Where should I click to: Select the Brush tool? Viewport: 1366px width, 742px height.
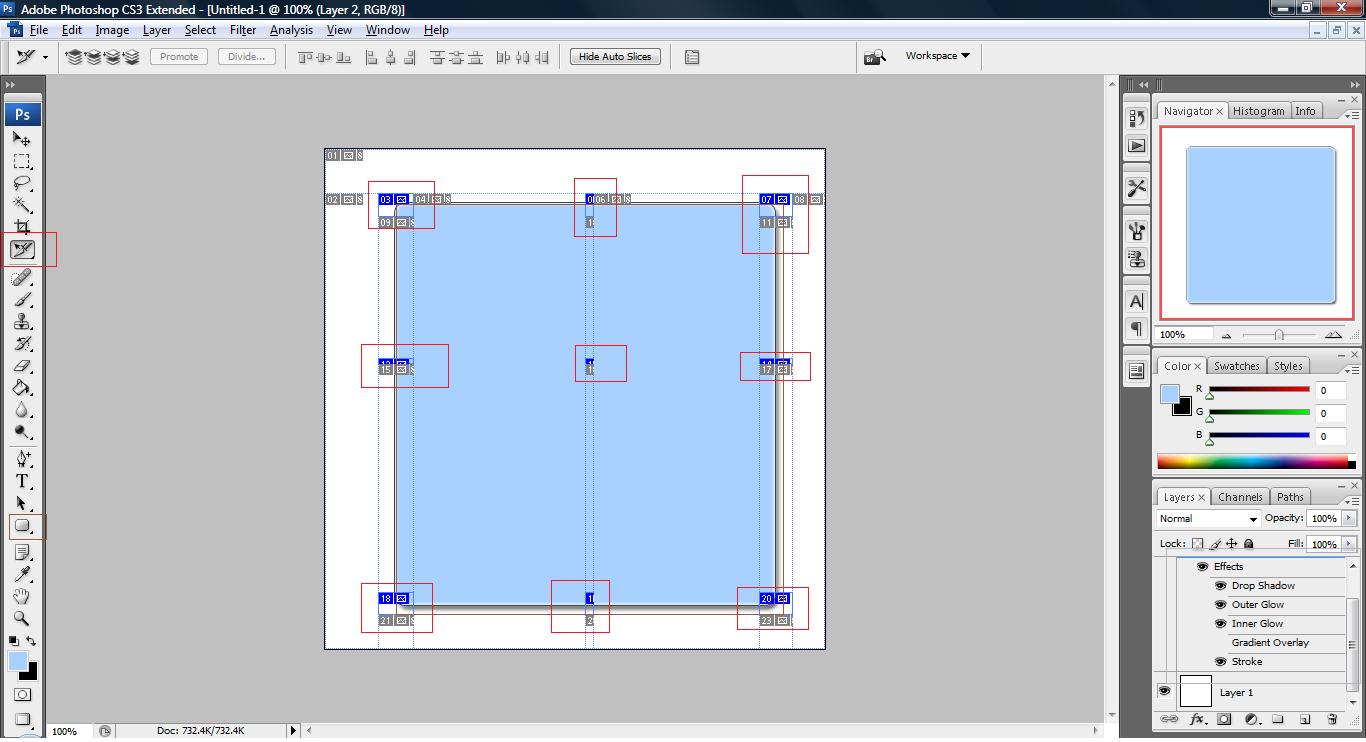[22, 299]
